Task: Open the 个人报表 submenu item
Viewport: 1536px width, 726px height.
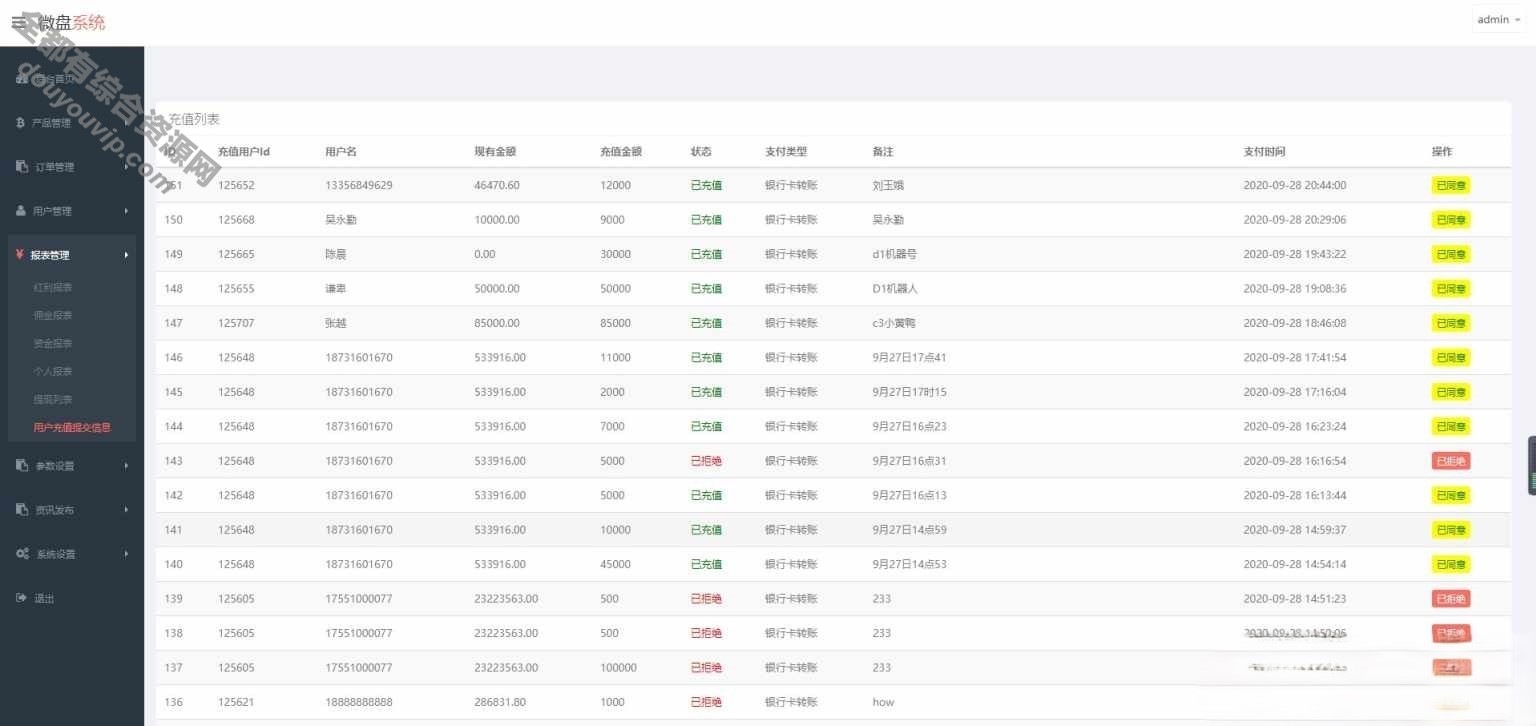Action: [x=53, y=371]
